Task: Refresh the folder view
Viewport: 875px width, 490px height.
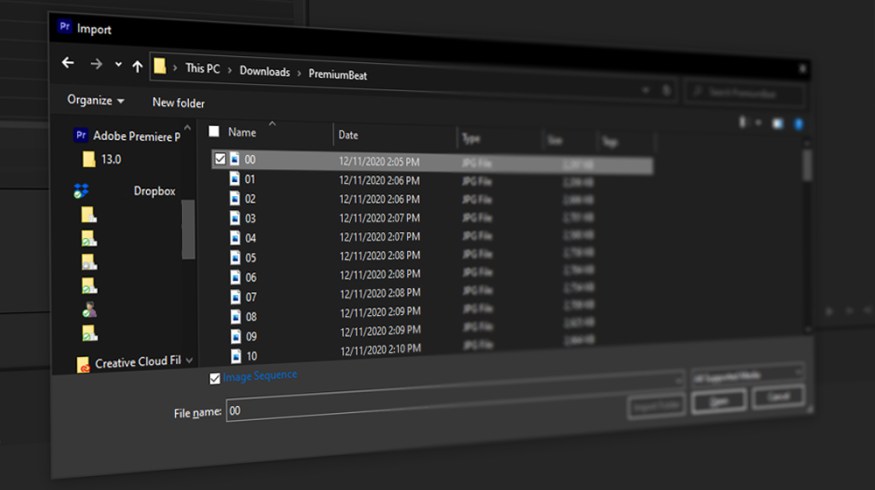Action: pyautogui.click(x=666, y=90)
